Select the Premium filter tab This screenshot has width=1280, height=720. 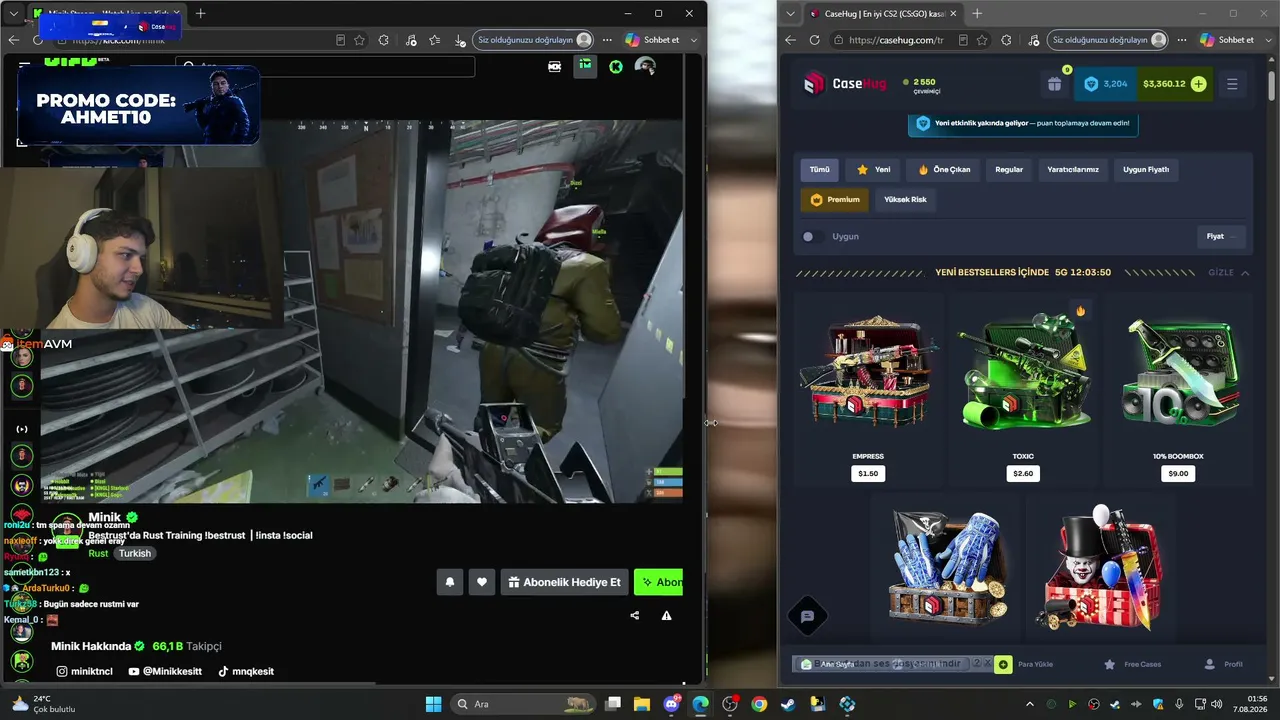pyautogui.click(x=835, y=200)
